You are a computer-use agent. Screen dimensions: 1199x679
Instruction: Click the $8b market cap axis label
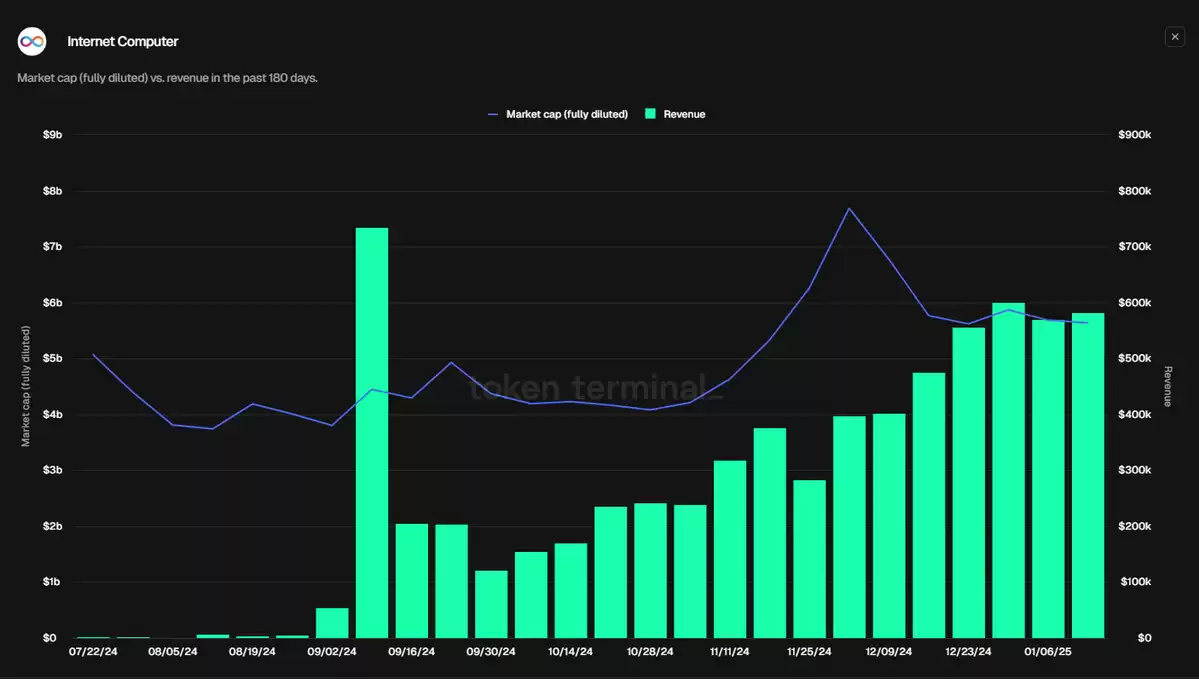[52, 191]
